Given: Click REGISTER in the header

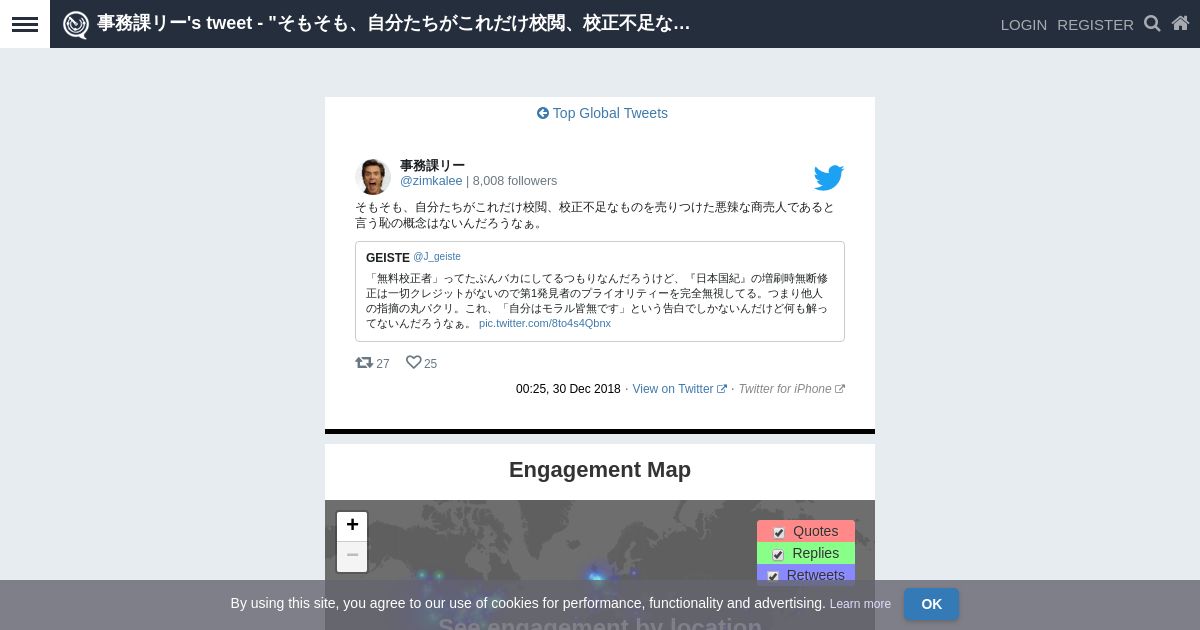Looking at the screenshot, I should (x=1095, y=24).
